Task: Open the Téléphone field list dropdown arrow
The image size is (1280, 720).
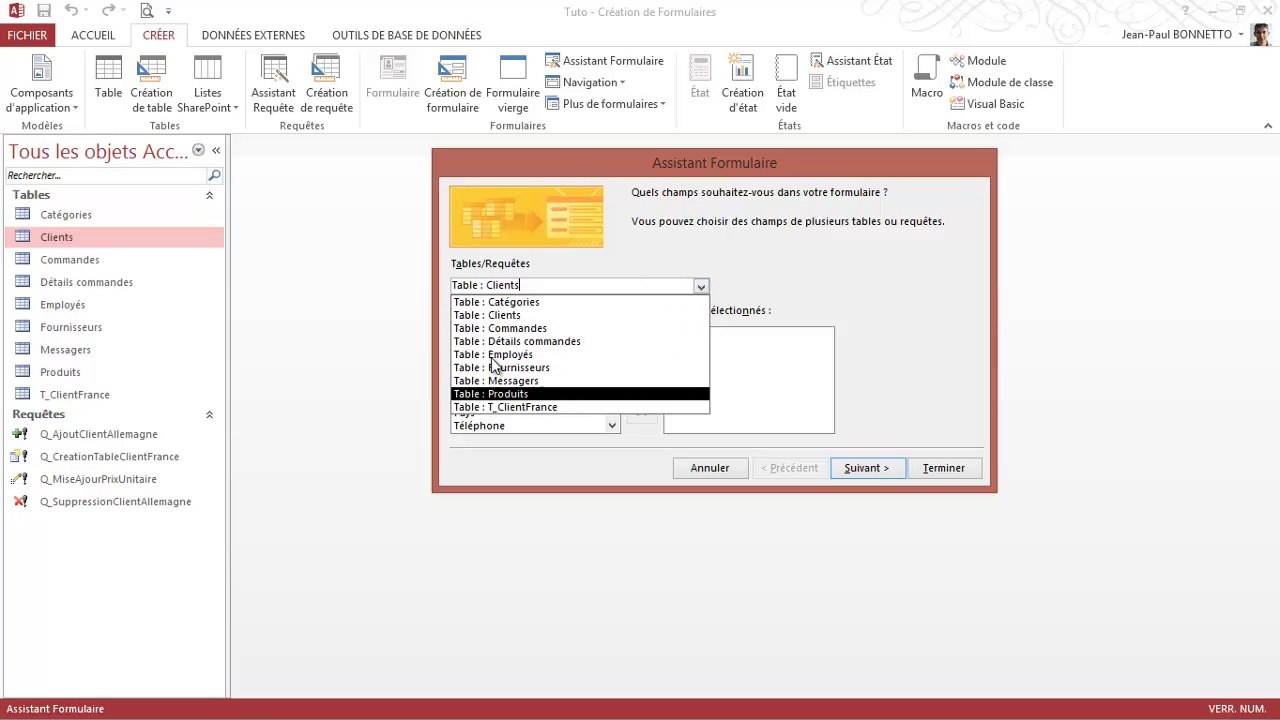Action: 612,425
